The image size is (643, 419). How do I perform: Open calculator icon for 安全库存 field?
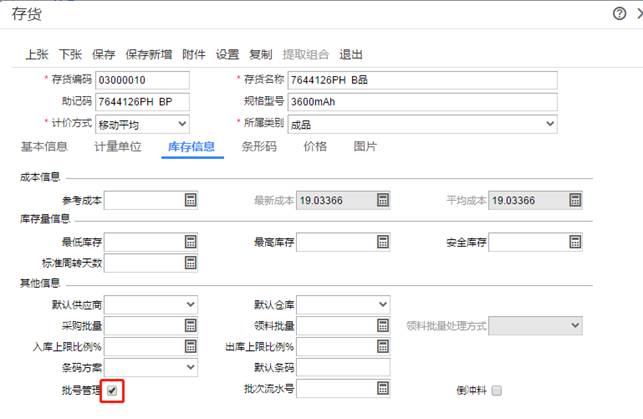(x=574, y=242)
